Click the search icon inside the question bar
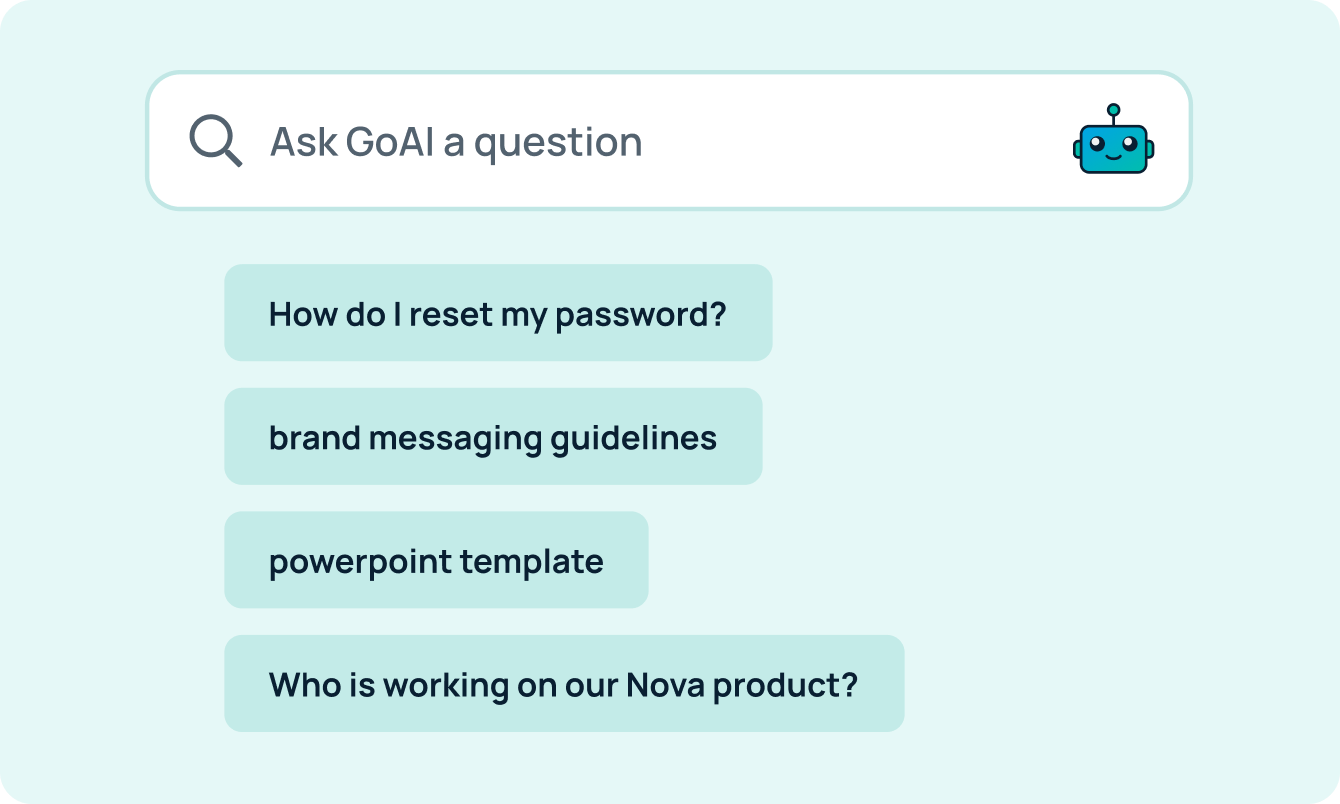 (214, 141)
